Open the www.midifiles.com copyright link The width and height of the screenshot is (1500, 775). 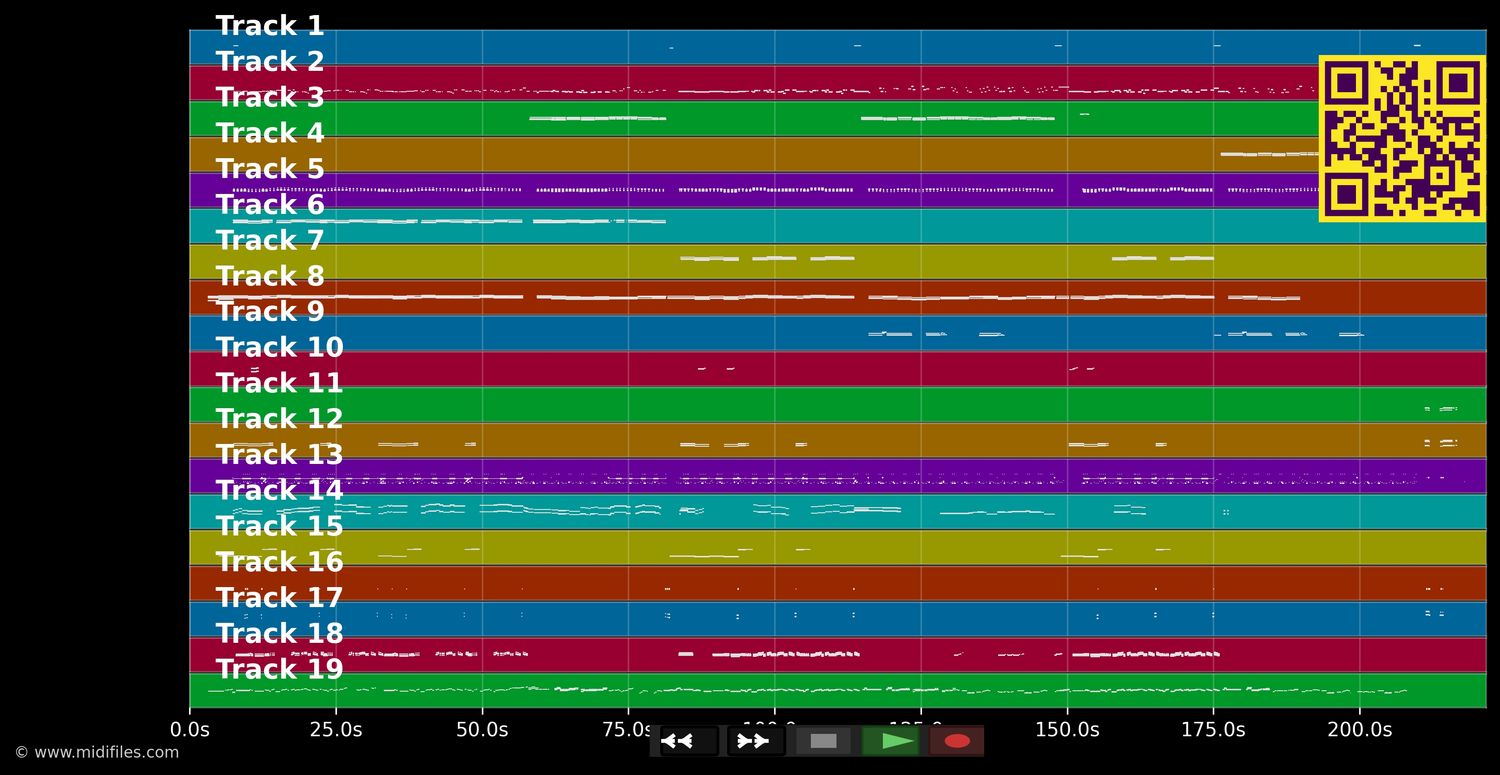click(x=96, y=752)
